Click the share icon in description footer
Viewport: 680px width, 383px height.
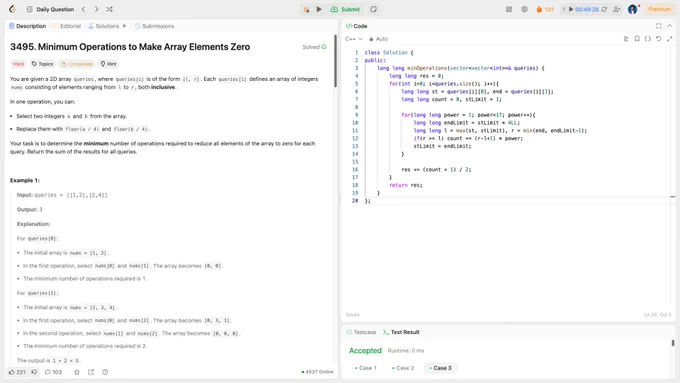[x=91, y=372]
